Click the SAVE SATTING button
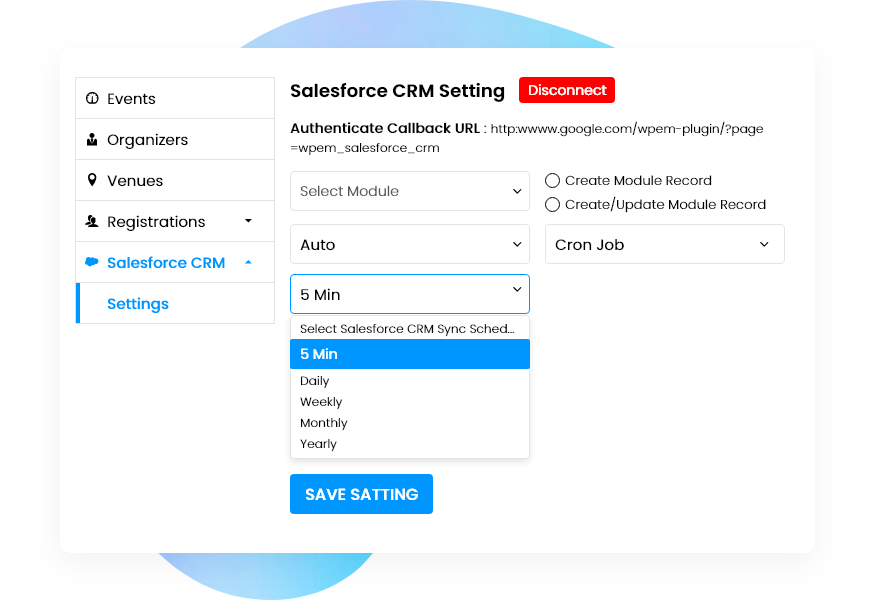 (361, 493)
